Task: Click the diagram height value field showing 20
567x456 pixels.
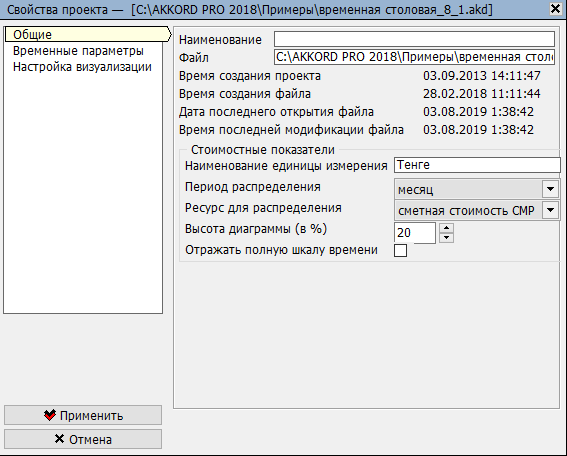Action: (415, 233)
